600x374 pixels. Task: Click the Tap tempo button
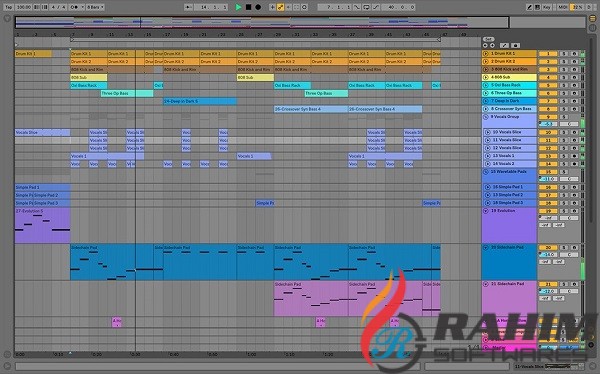click(8, 7)
